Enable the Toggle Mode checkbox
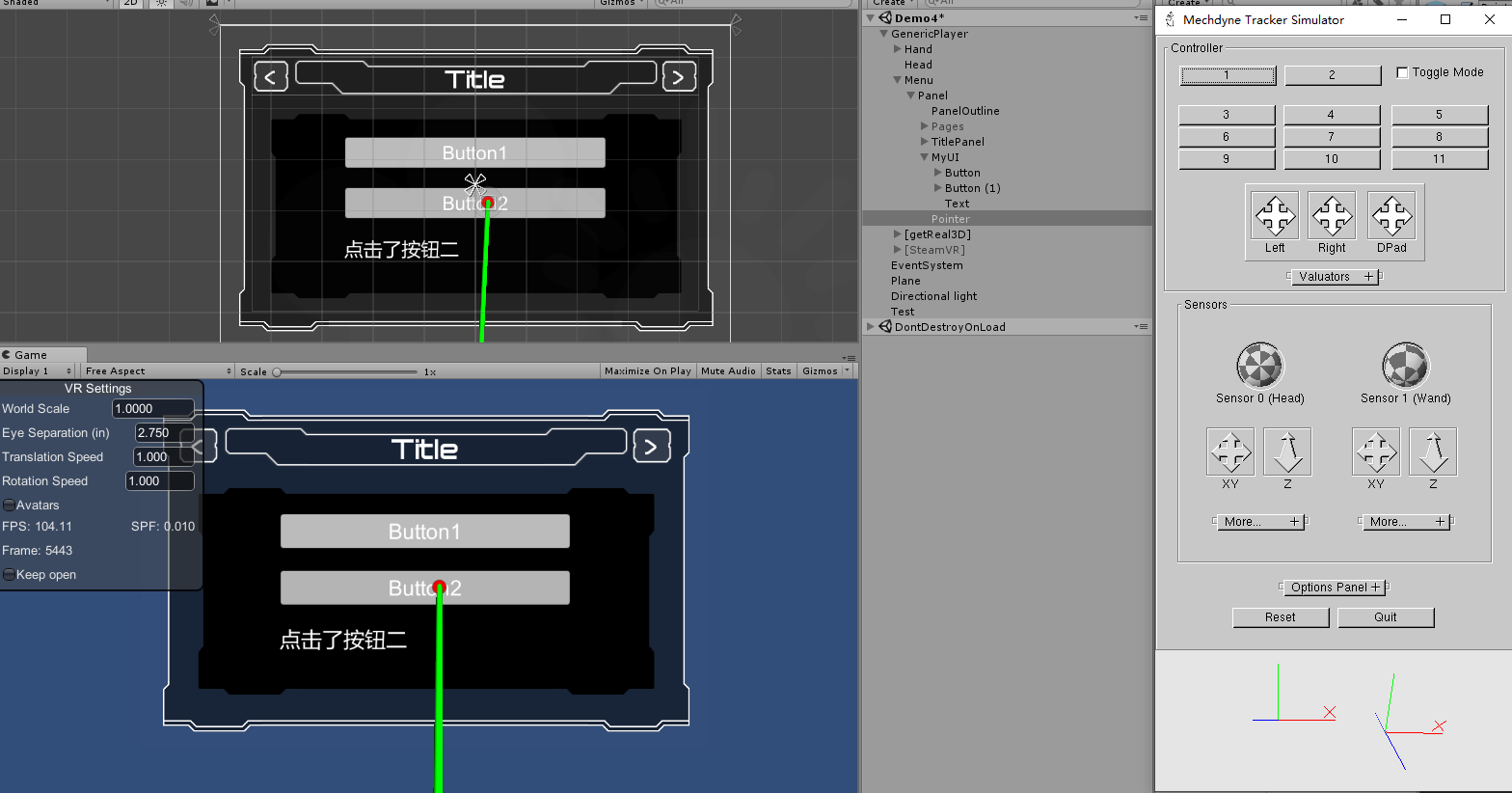The height and width of the screenshot is (793, 1512). click(x=1402, y=72)
